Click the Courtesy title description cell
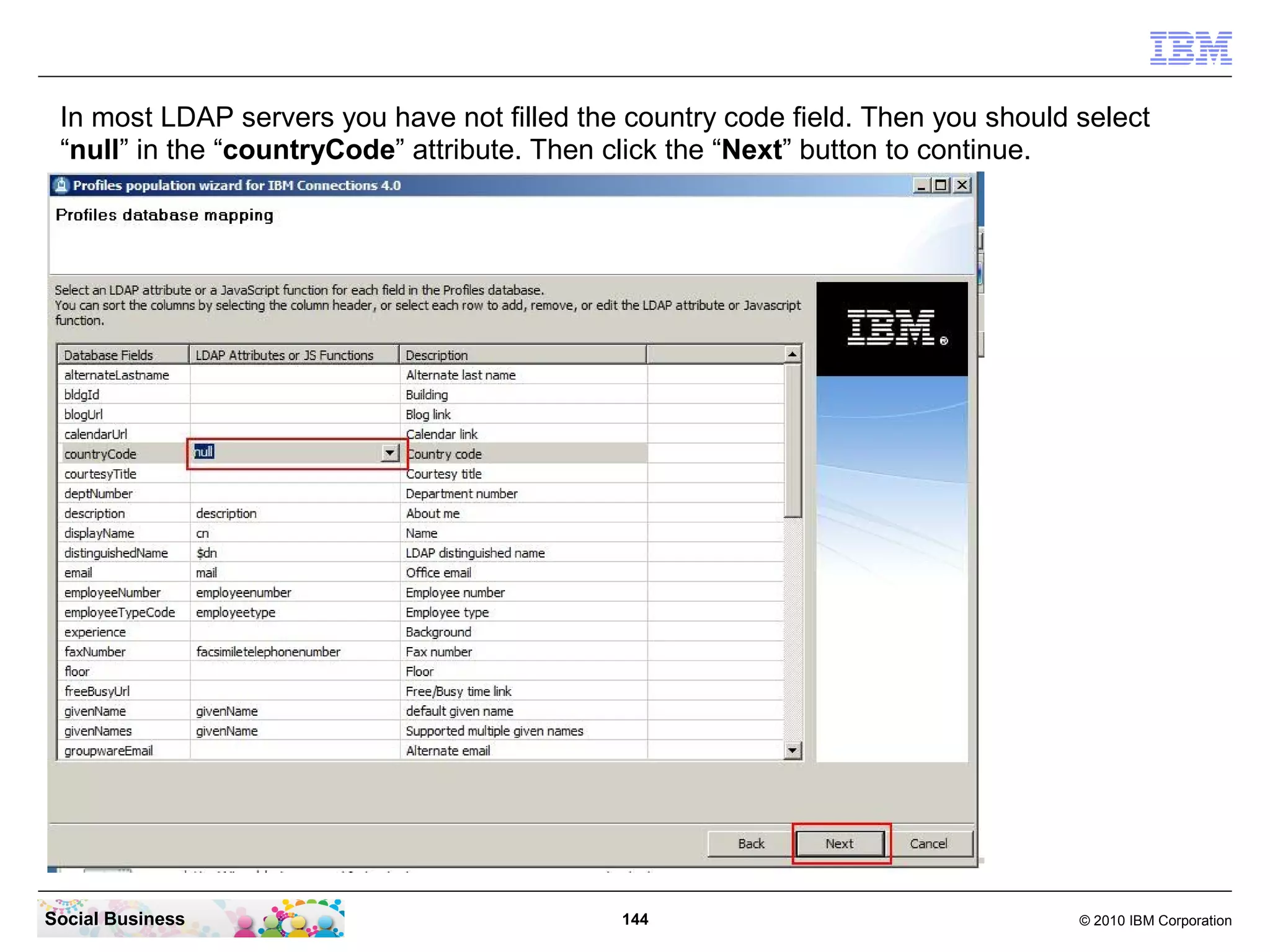 pyautogui.click(x=523, y=474)
